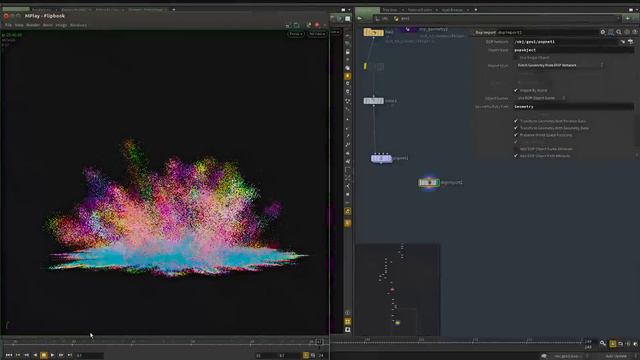Screen dimensions: 640x360
Task: Open the Persp viewport dropdown
Action: click(x=296, y=34)
